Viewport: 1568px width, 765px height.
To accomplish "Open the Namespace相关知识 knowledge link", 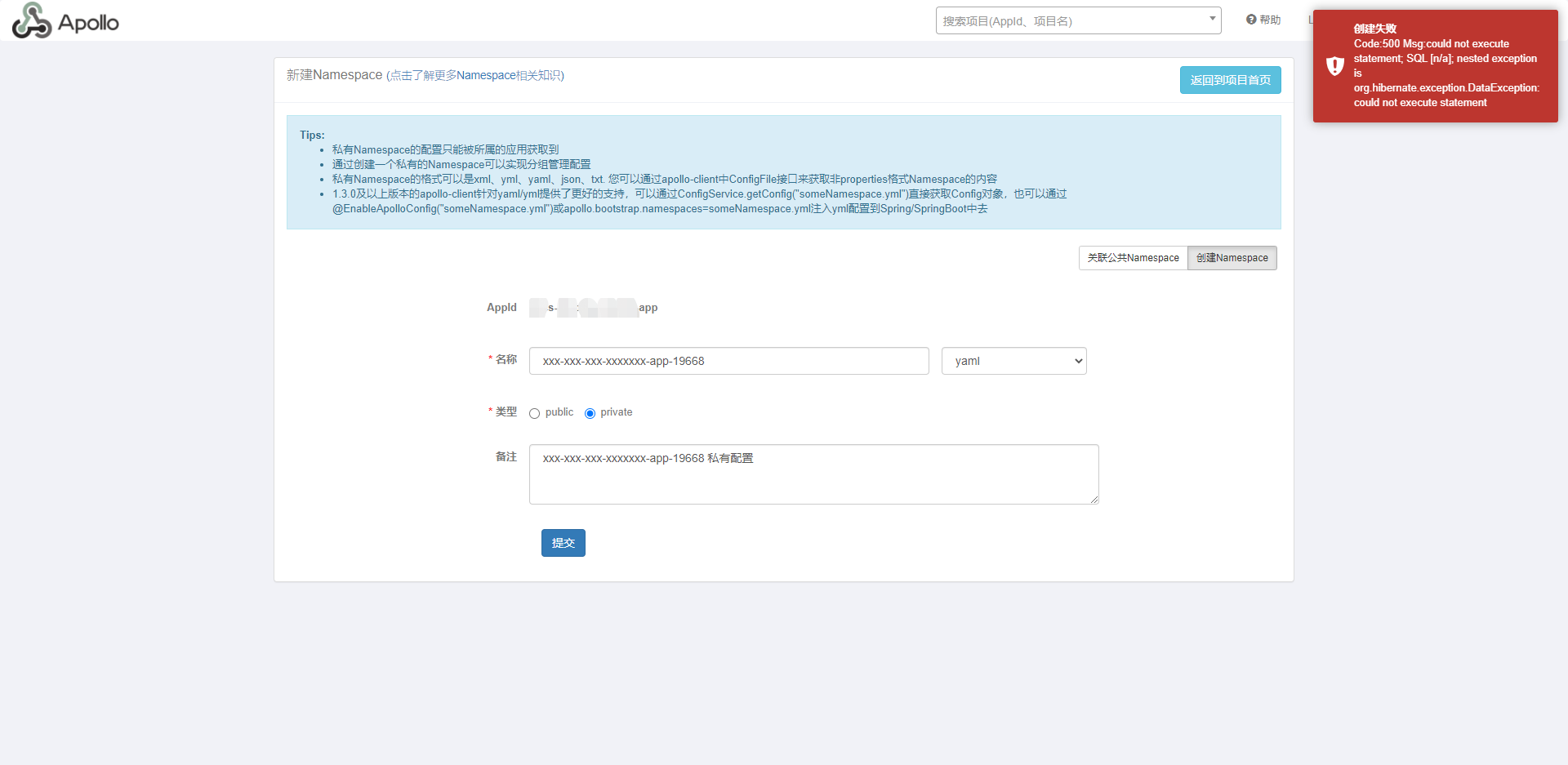I will pyautogui.click(x=474, y=75).
